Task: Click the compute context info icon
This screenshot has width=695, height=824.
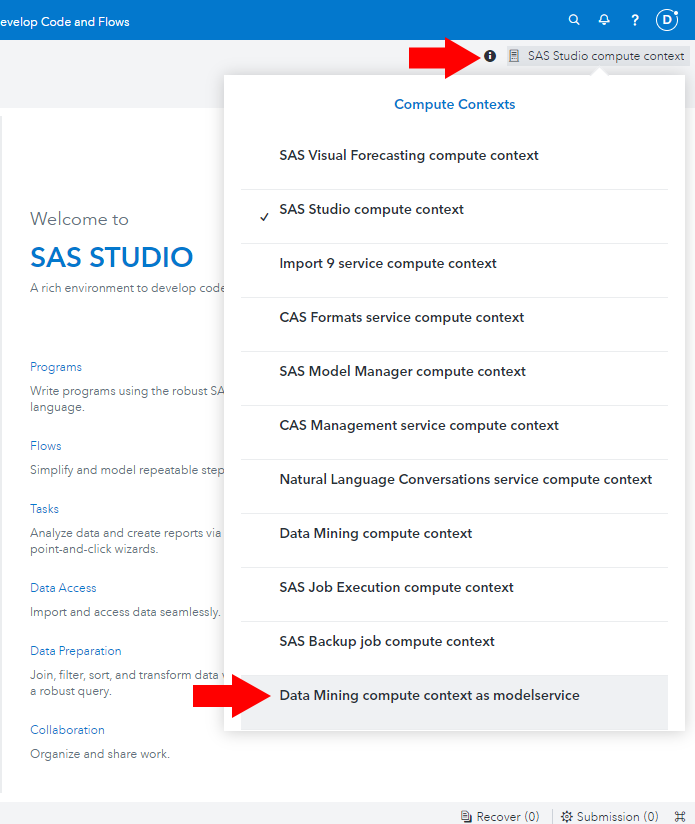Action: pos(490,56)
